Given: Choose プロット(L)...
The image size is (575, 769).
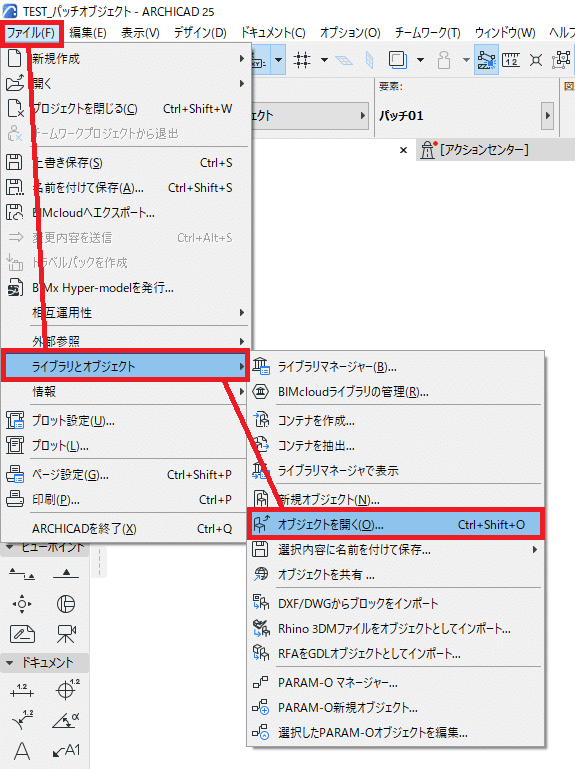Looking at the screenshot, I should coord(126,446).
